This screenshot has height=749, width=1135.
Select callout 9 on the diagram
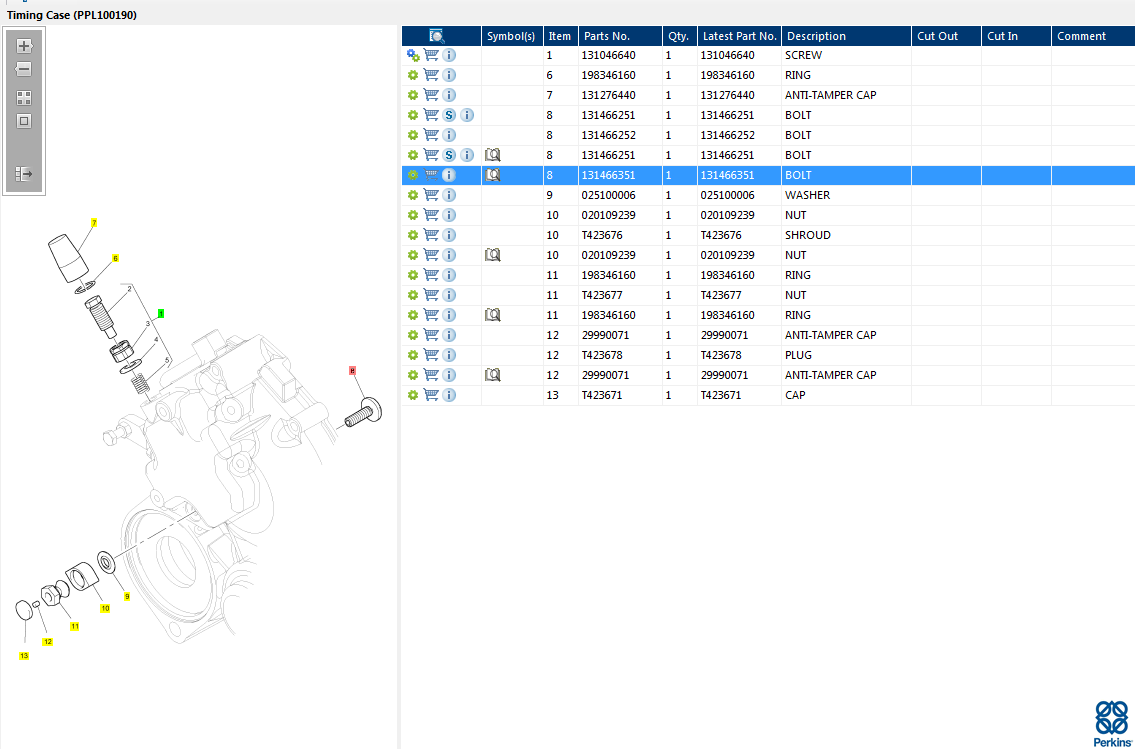coord(127,596)
